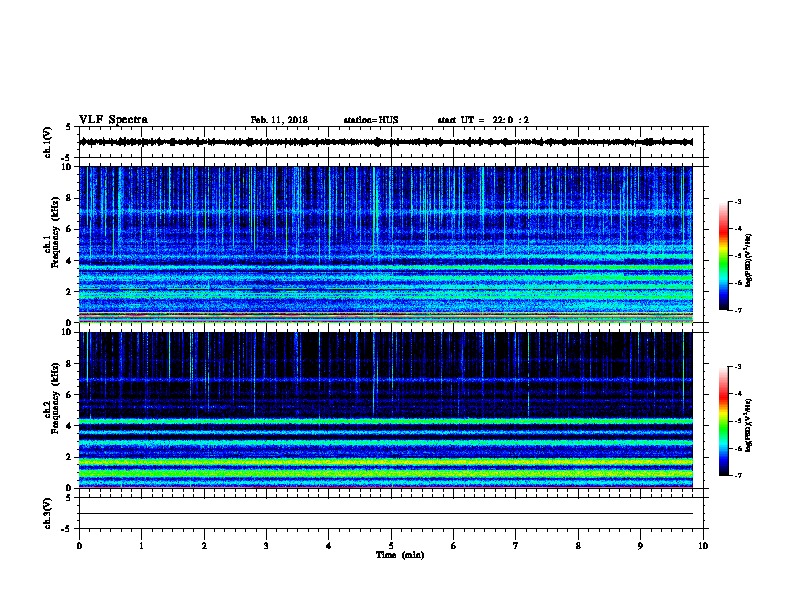Click the ch.1 spectrogram panel
Viewport: 792px width, 612px height.
(x=386, y=244)
